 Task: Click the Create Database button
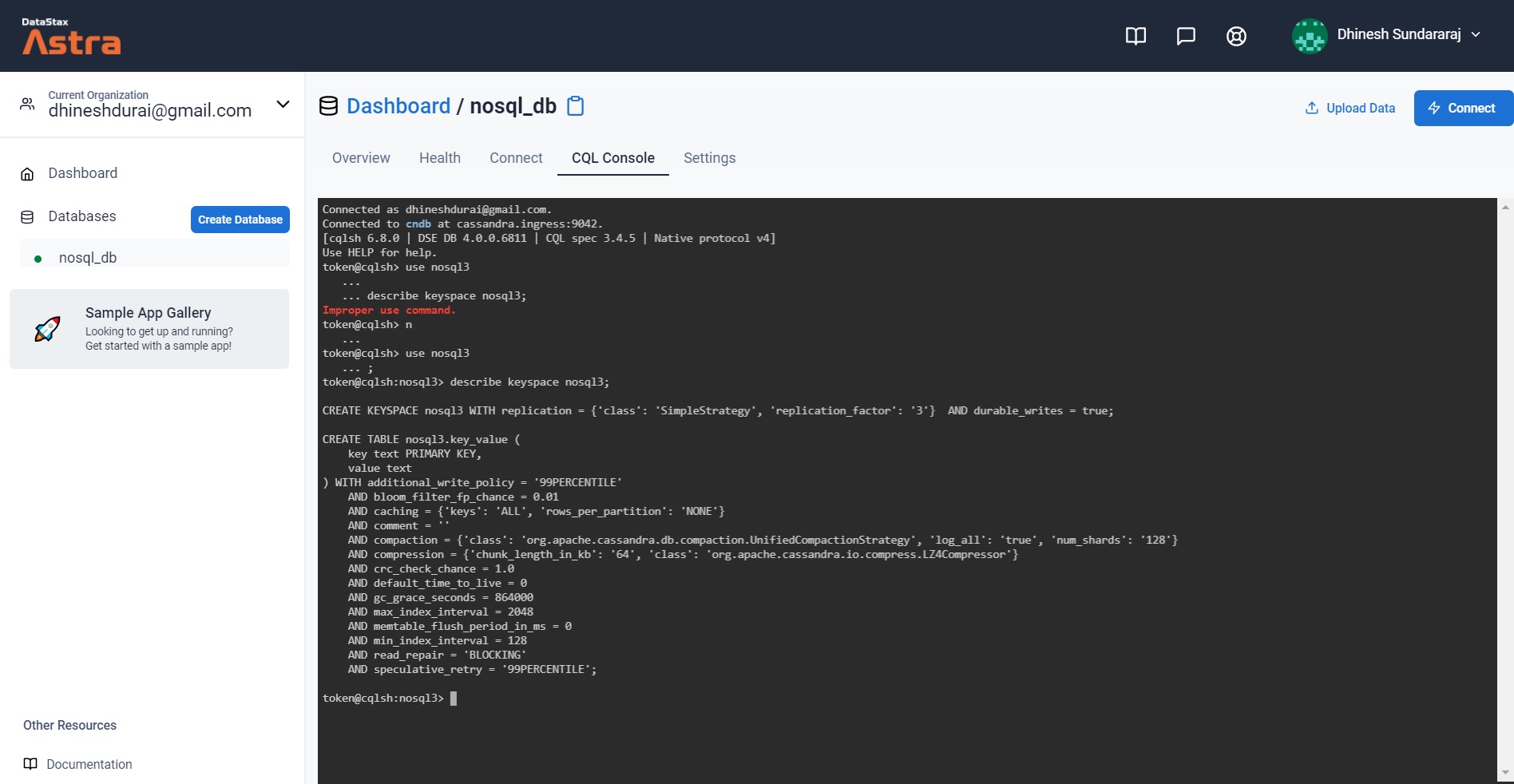pyautogui.click(x=240, y=220)
